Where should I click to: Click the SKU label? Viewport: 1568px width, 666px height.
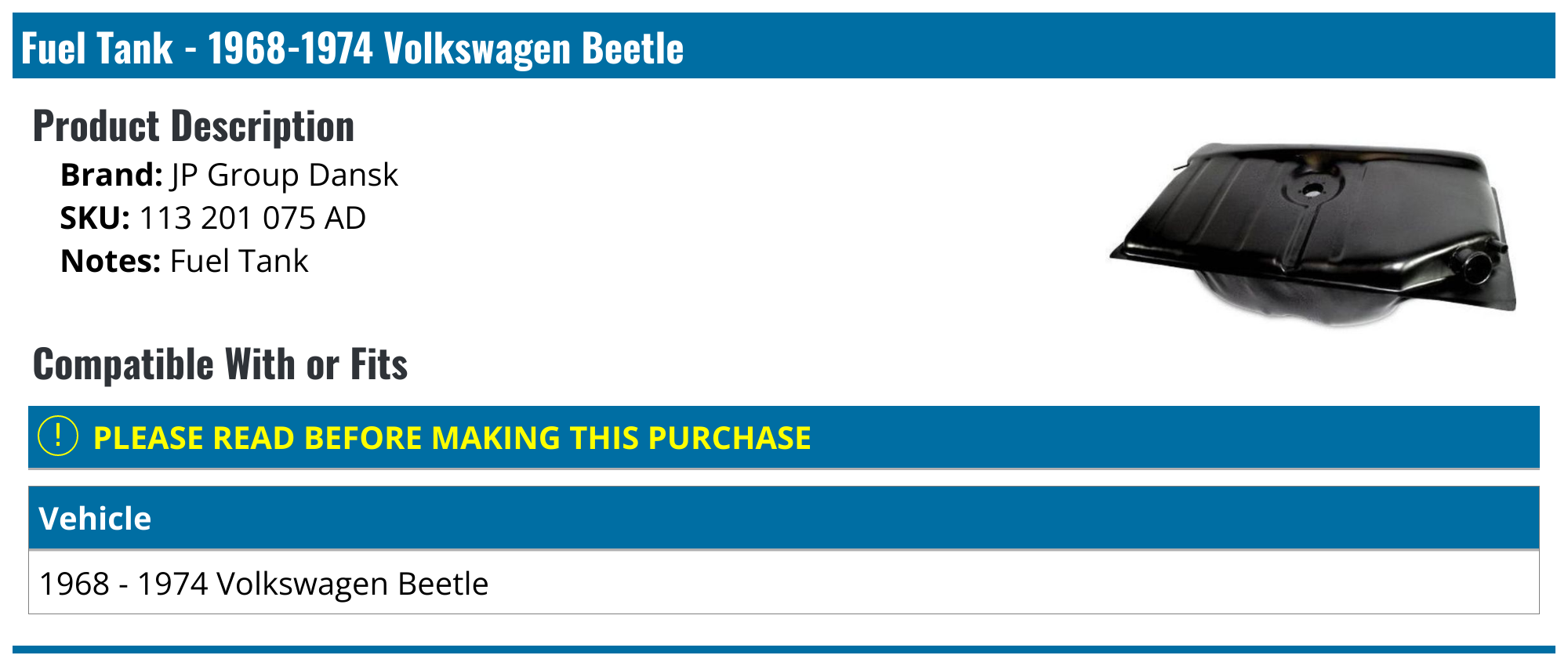[x=95, y=218]
